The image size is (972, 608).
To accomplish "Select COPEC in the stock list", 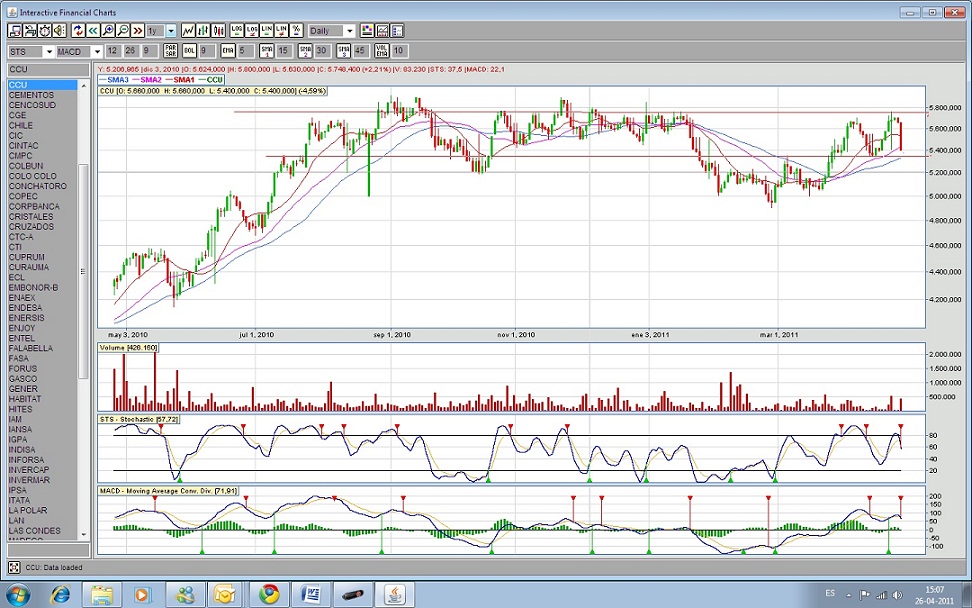I will [22, 196].
